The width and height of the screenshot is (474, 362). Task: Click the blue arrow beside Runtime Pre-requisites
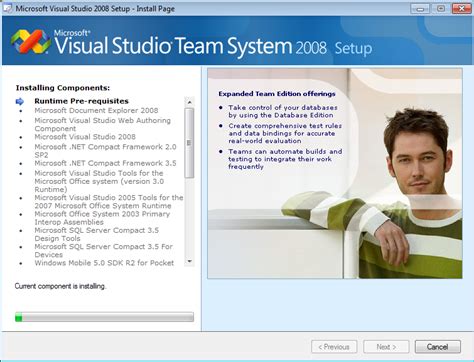point(20,101)
